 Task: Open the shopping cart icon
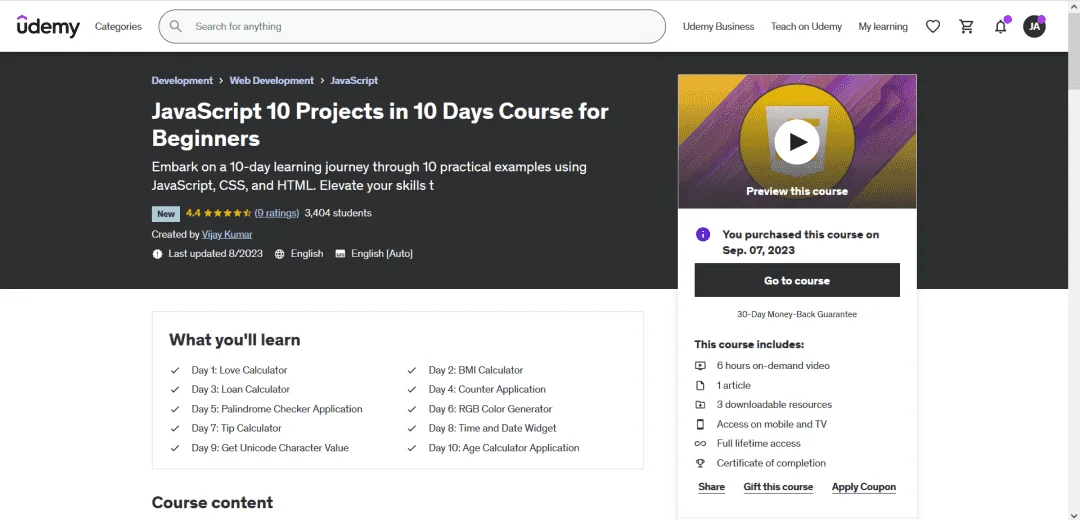point(966,26)
